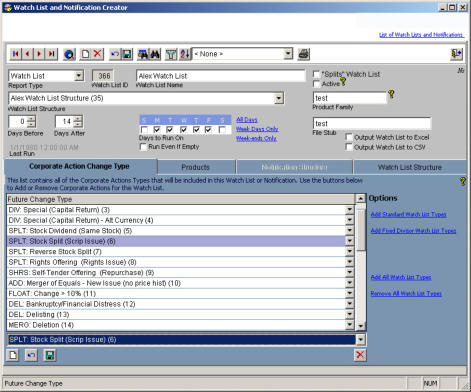Image resolution: width=471 pixels, height=392 pixels.
Task: Click Add All Watch List Types link
Action: pyautogui.click(x=401, y=277)
